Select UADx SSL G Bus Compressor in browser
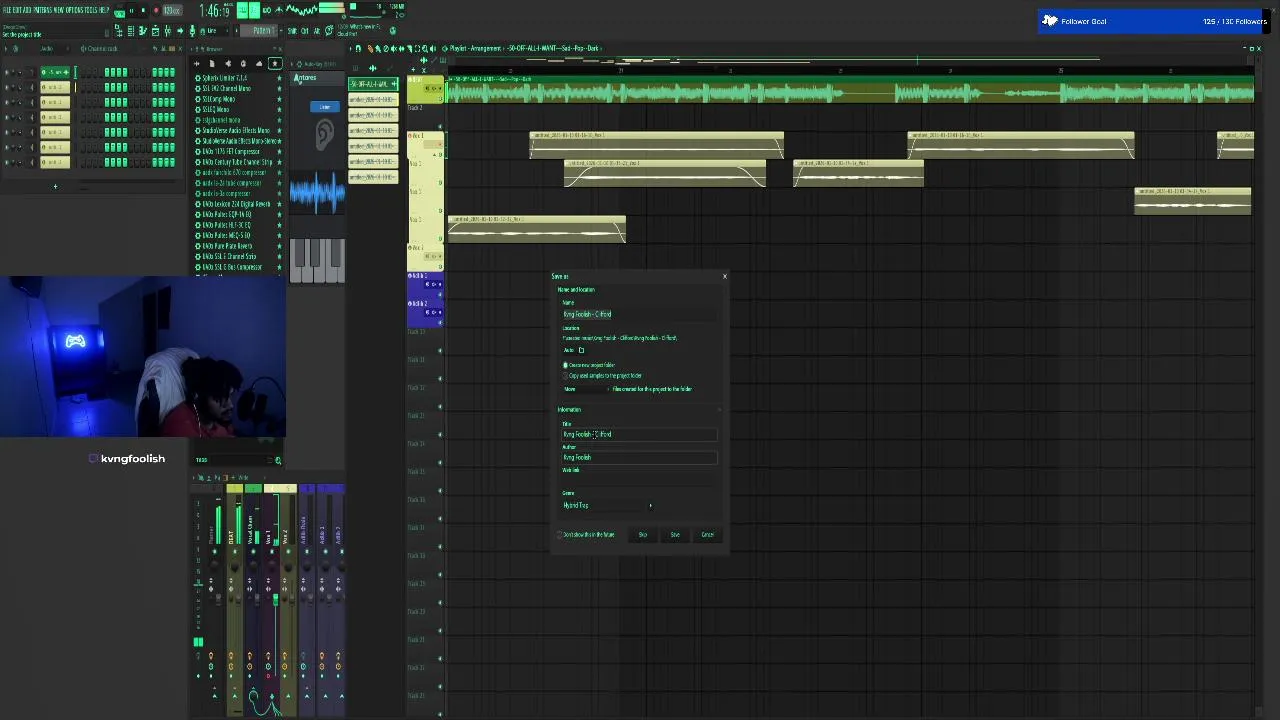The image size is (1280, 720). [231, 267]
